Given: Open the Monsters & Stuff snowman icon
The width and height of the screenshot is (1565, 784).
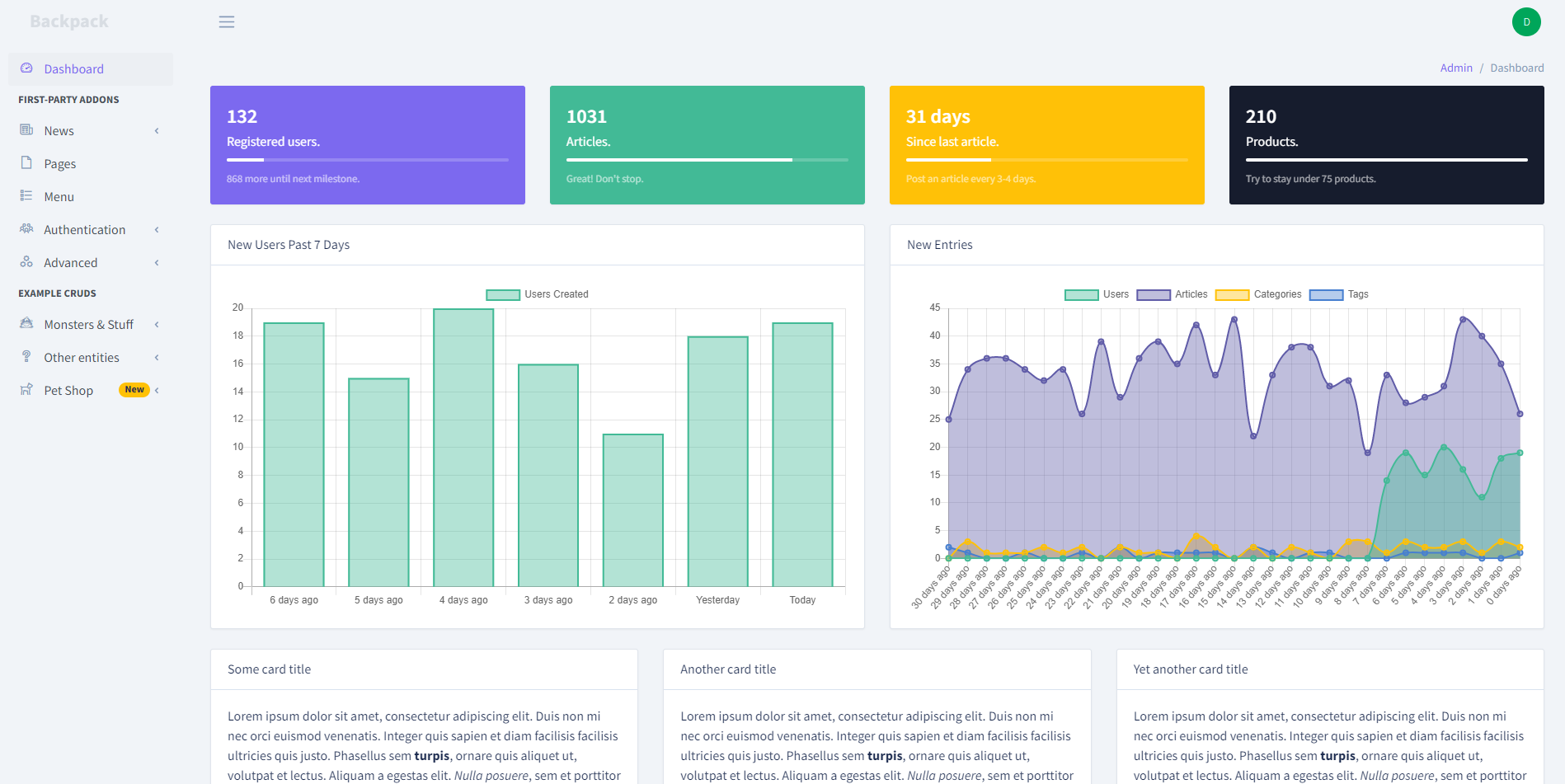Looking at the screenshot, I should [27, 324].
